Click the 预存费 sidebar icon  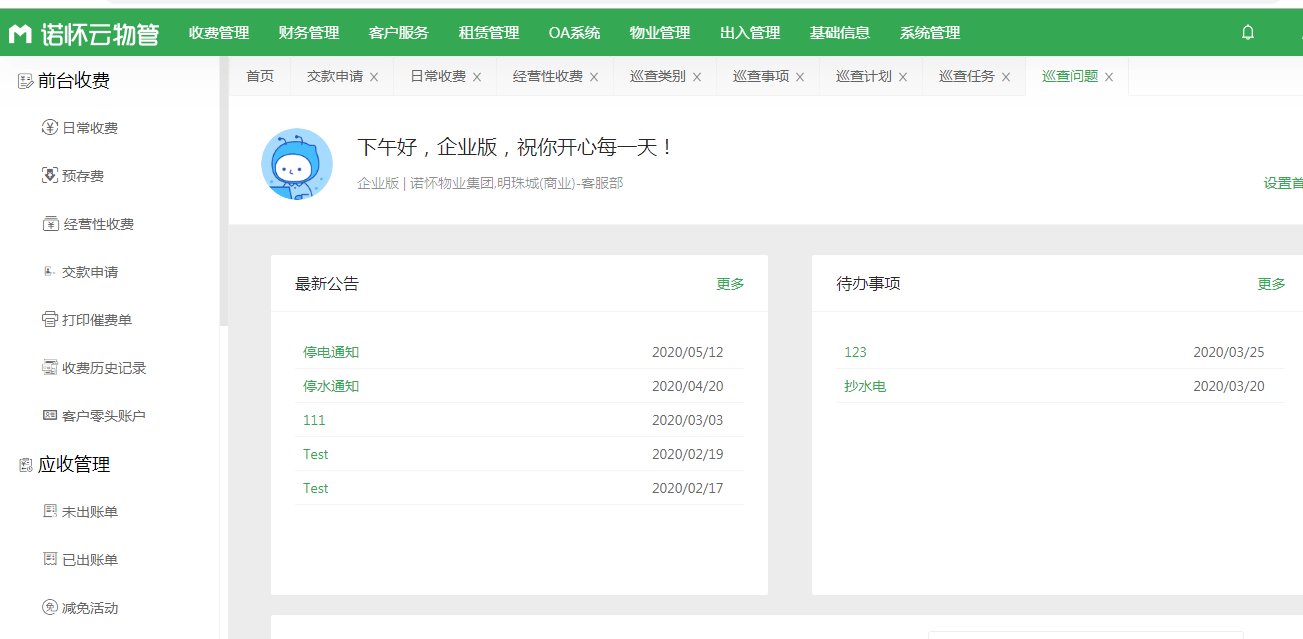tap(50, 176)
